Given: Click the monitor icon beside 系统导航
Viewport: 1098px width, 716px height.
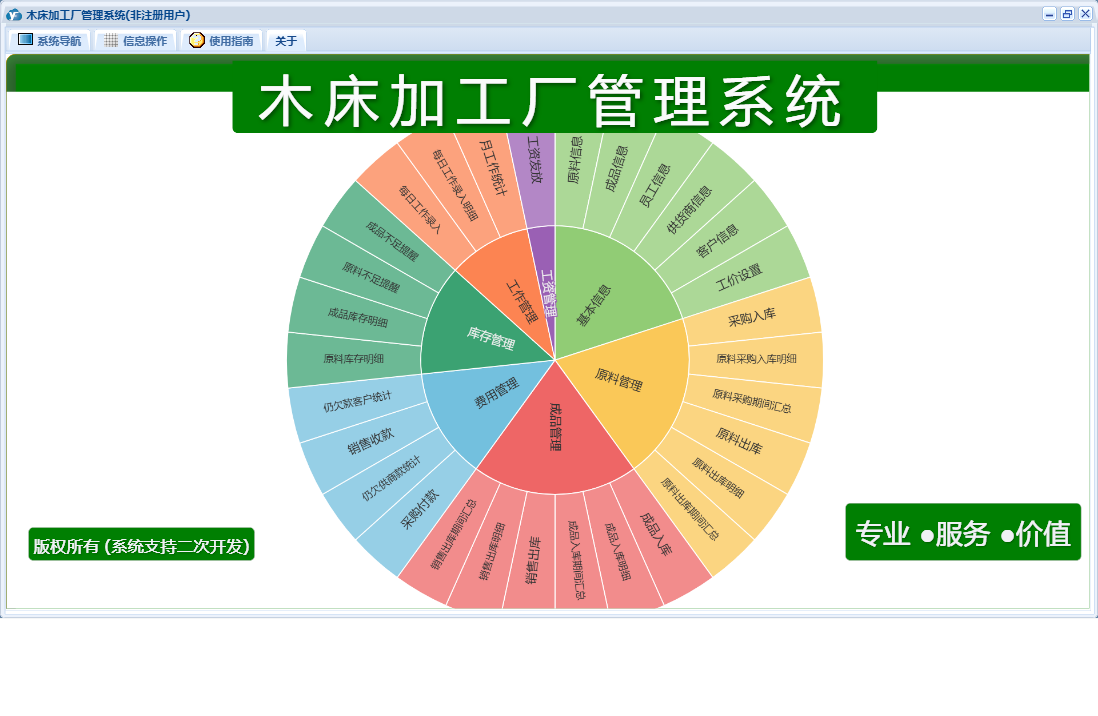Looking at the screenshot, I should 25,40.
